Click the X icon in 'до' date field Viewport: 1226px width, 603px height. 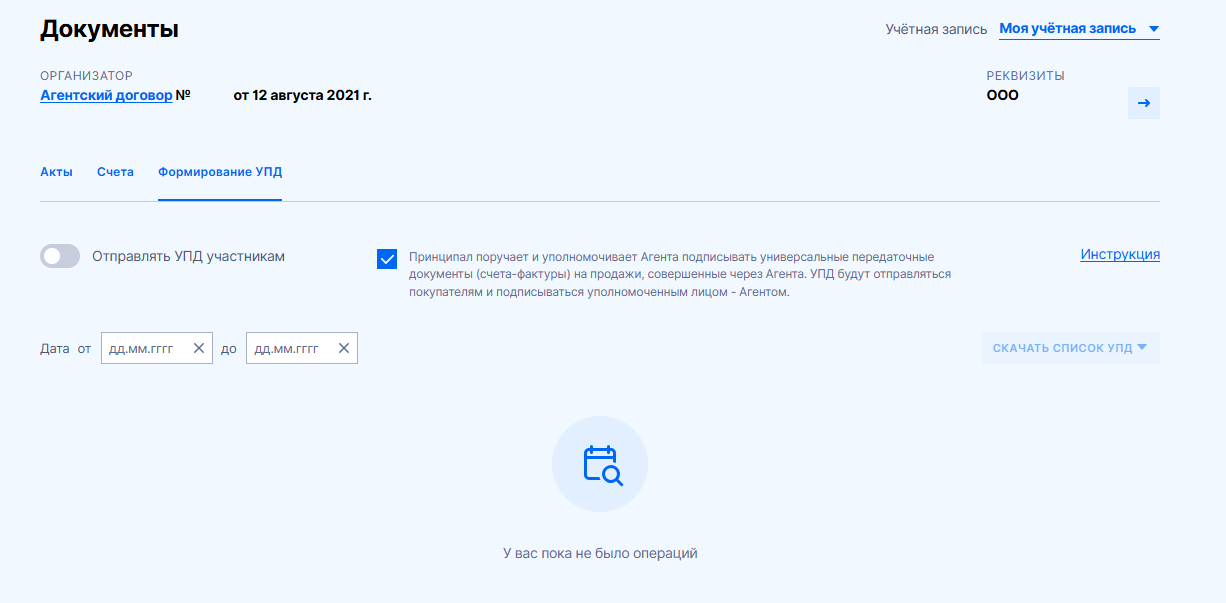(344, 347)
